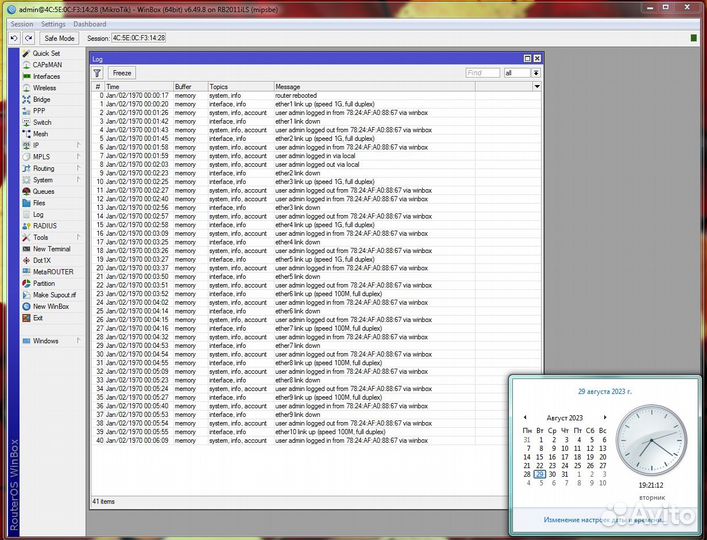Toggle Safe Mode button
Screen dimensions: 707x540
coord(59,38)
